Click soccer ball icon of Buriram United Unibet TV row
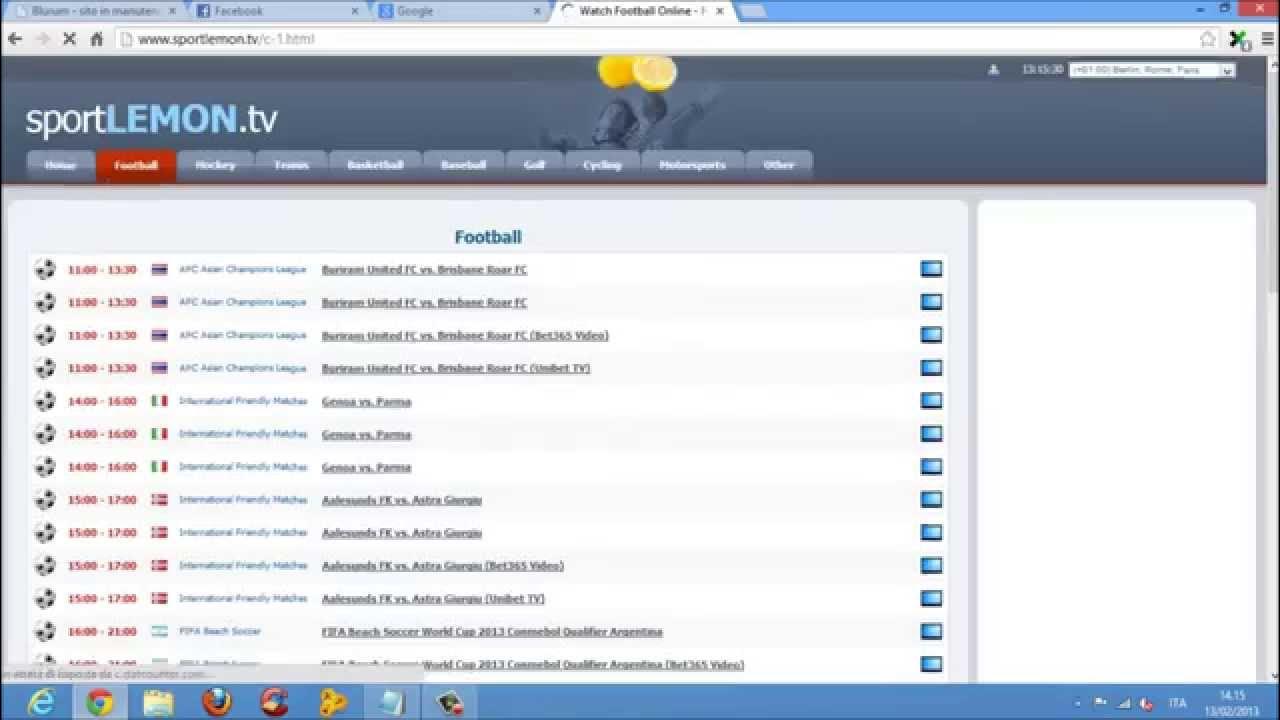 coord(45,368)
